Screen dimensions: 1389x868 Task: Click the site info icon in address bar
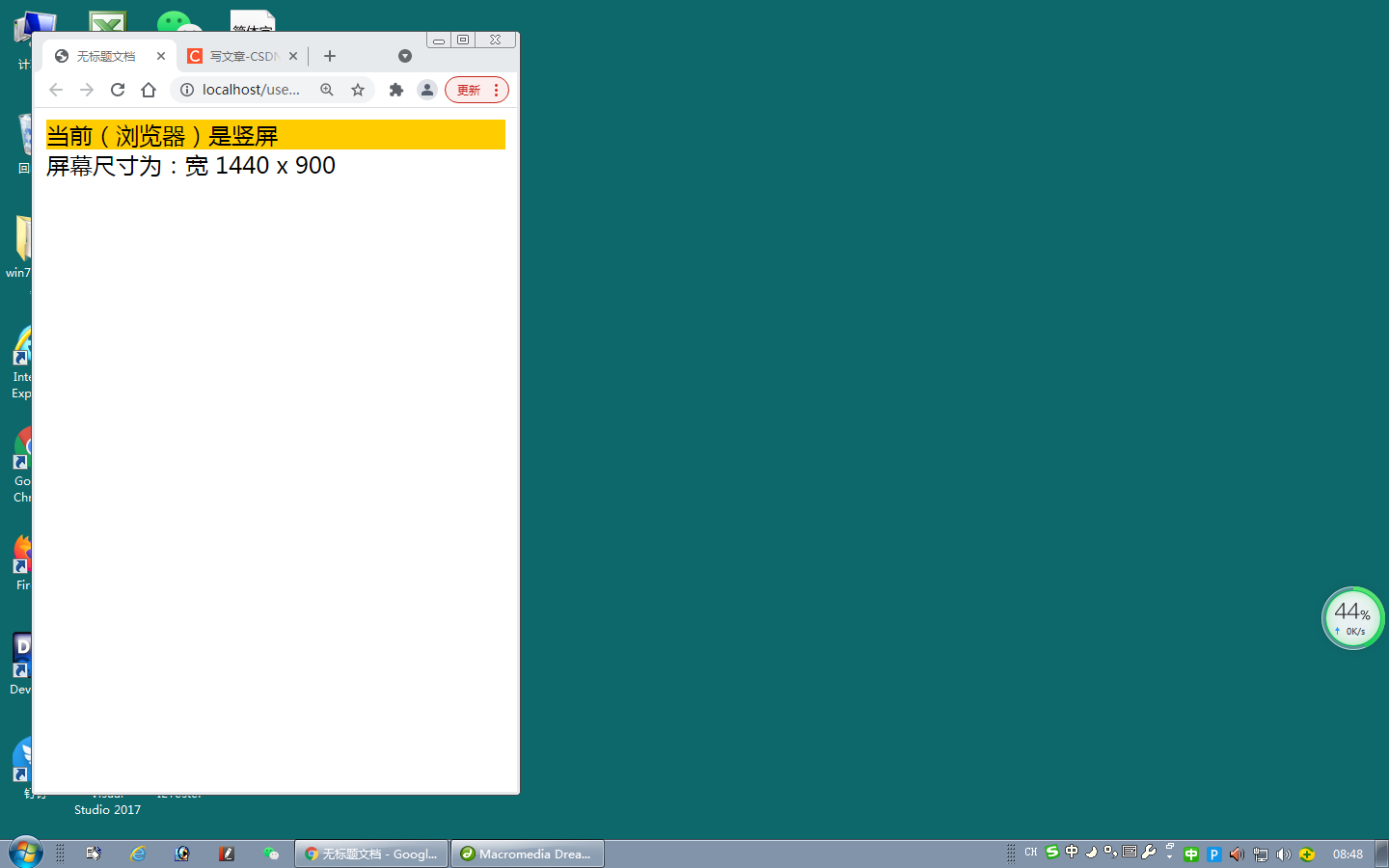click(186, 89)
